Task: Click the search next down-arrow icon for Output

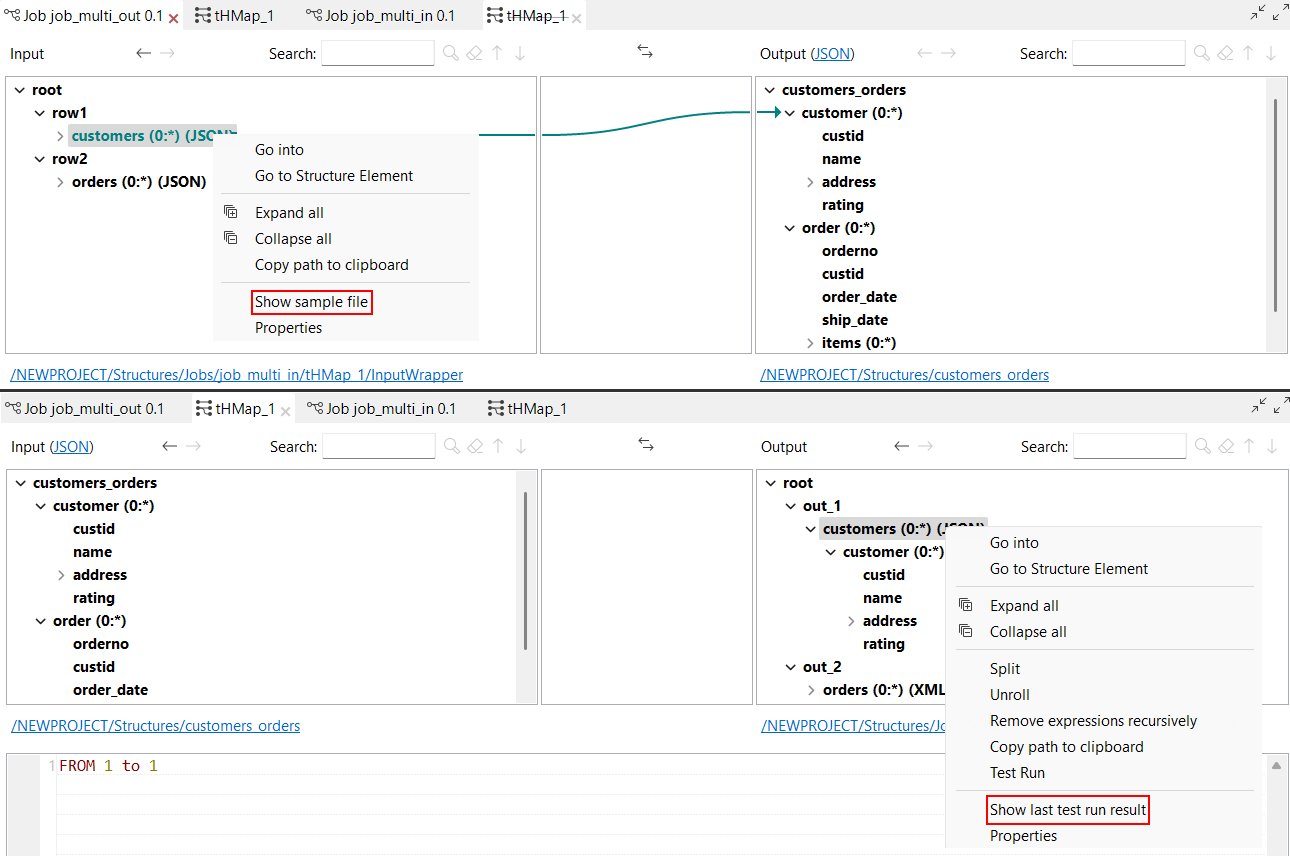Action: (x=1271, y=53)
